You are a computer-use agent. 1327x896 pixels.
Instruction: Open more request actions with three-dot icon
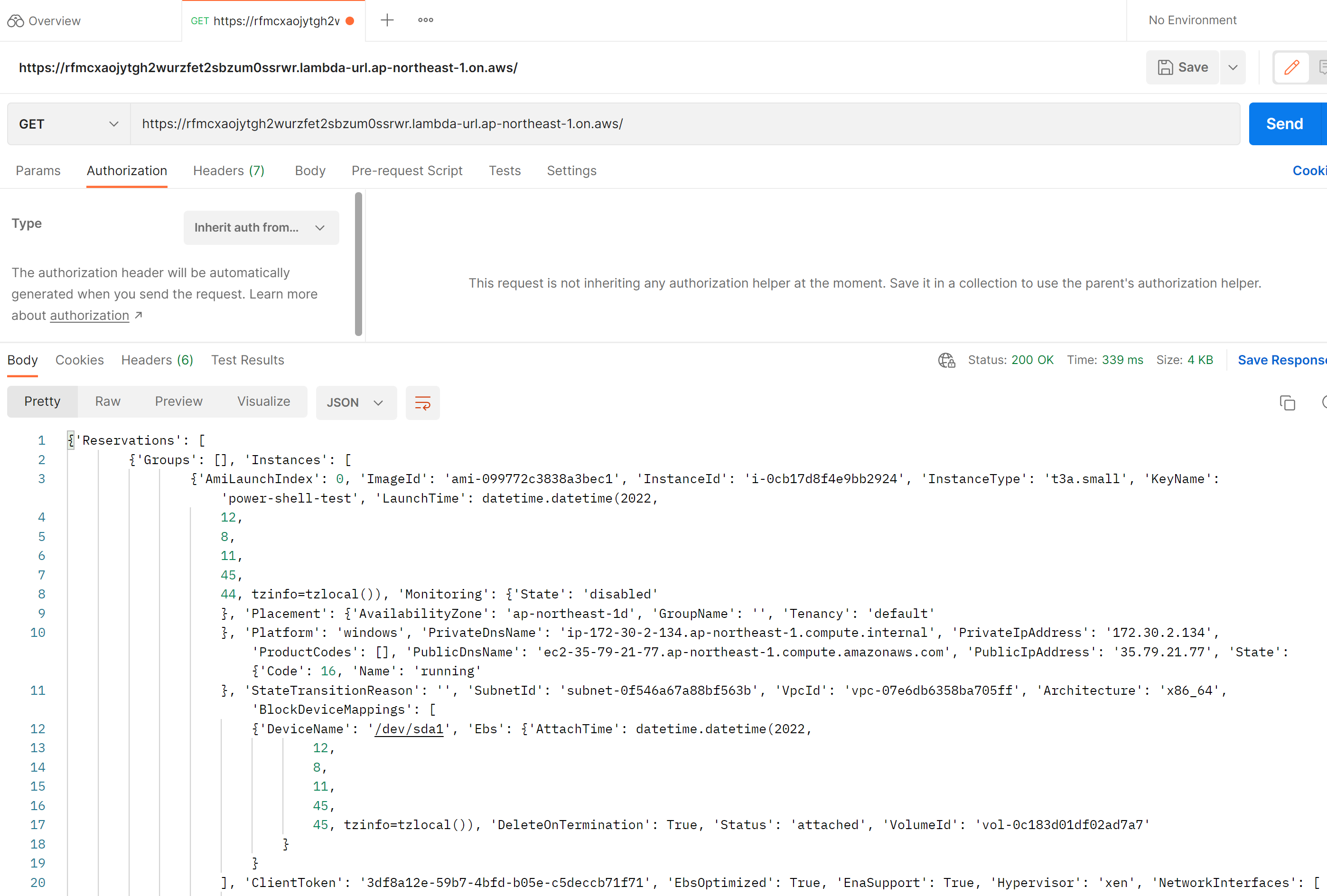[x=425, y=20]
